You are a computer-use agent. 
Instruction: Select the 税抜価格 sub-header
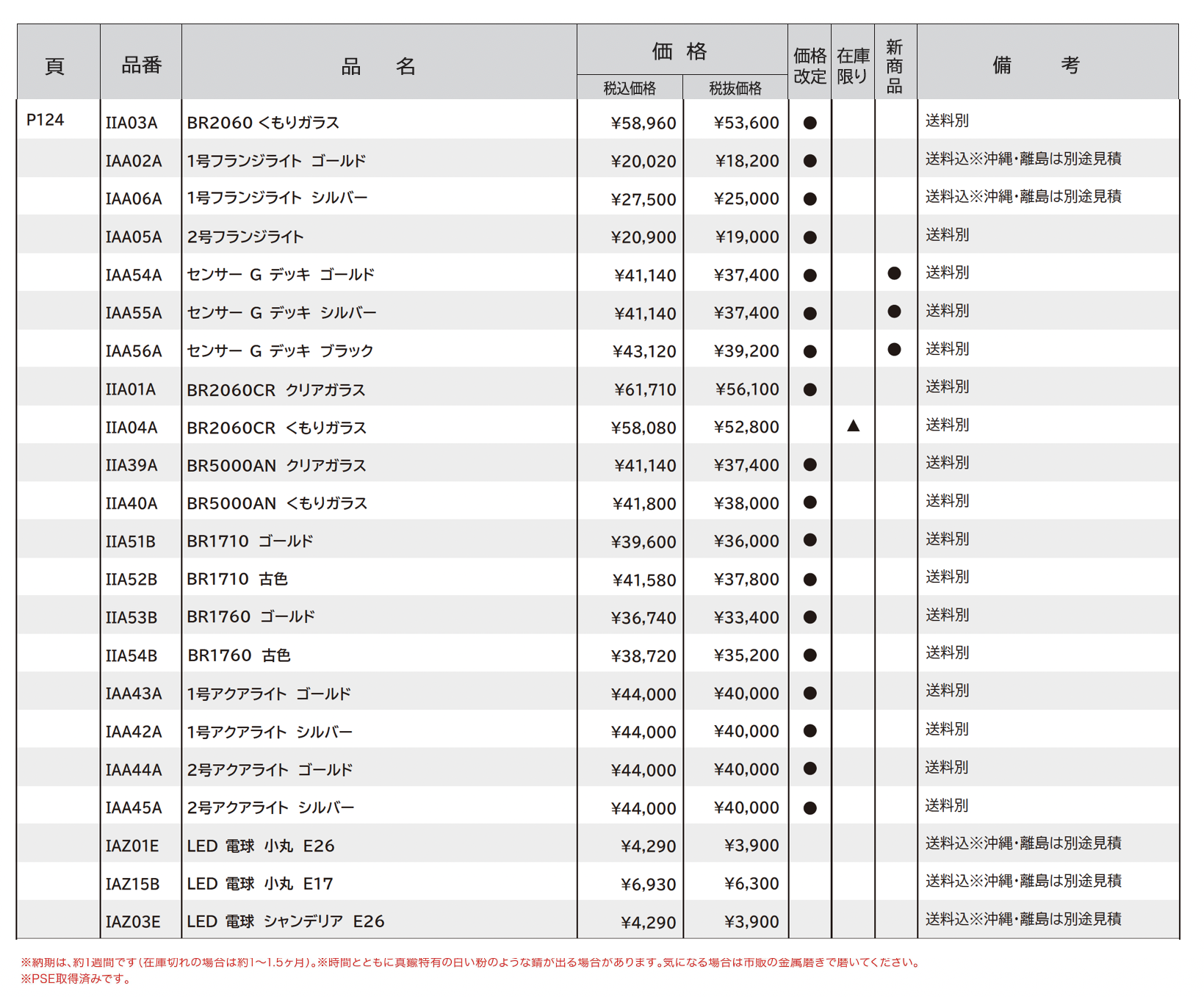735,88
